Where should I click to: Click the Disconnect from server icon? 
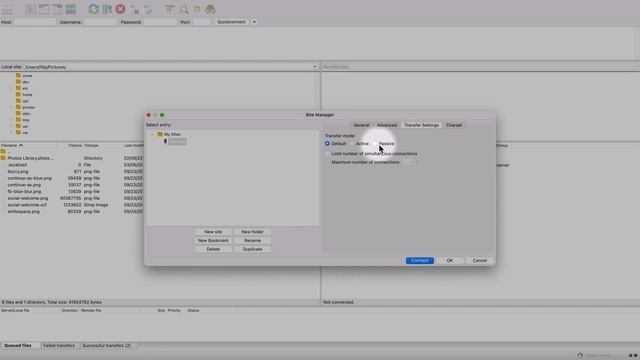[x=134, y=9]
